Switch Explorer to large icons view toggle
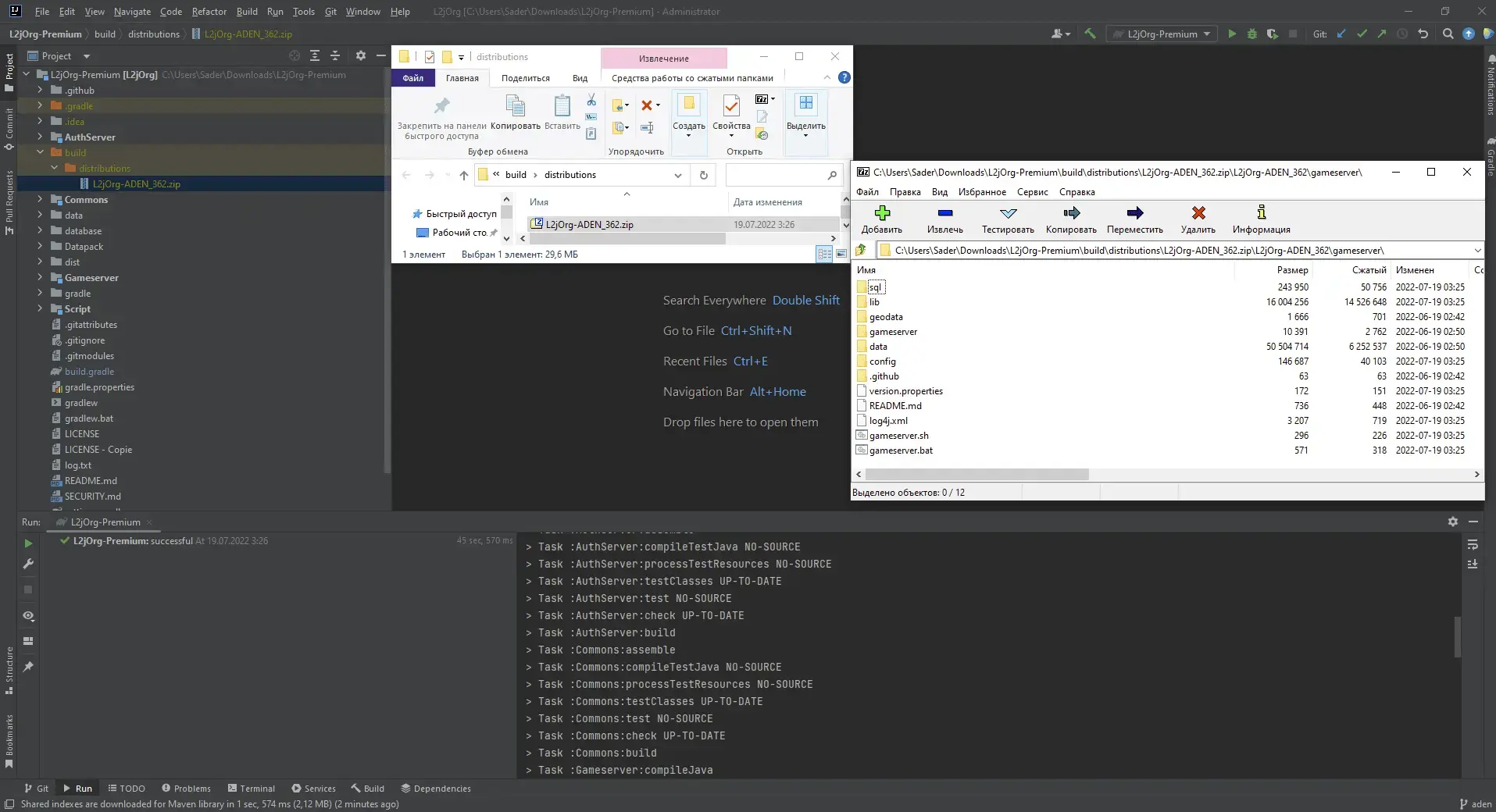Image resolution: width=1496 pixels, height=812 pixels. (841, 254)
